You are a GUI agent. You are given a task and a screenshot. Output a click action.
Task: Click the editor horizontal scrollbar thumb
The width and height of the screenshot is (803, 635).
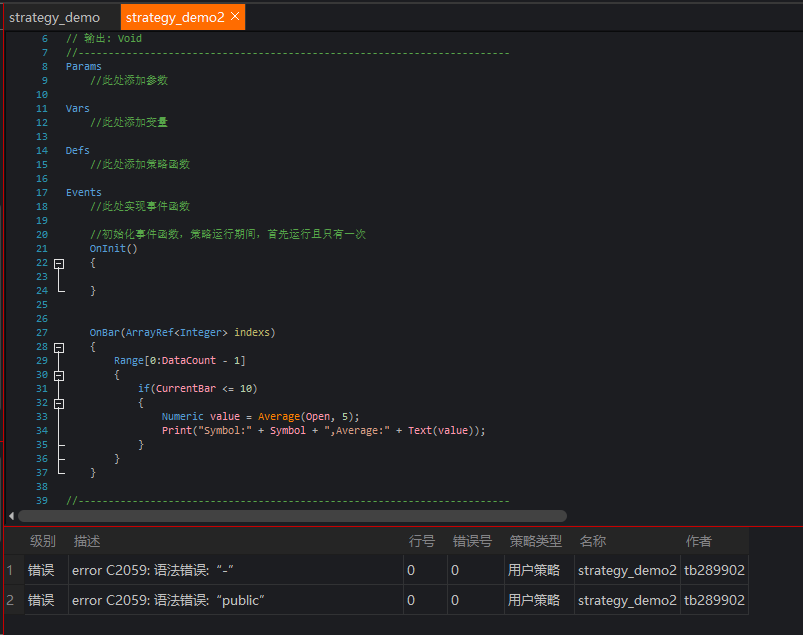pyautogui.click(x=290, y=516)
